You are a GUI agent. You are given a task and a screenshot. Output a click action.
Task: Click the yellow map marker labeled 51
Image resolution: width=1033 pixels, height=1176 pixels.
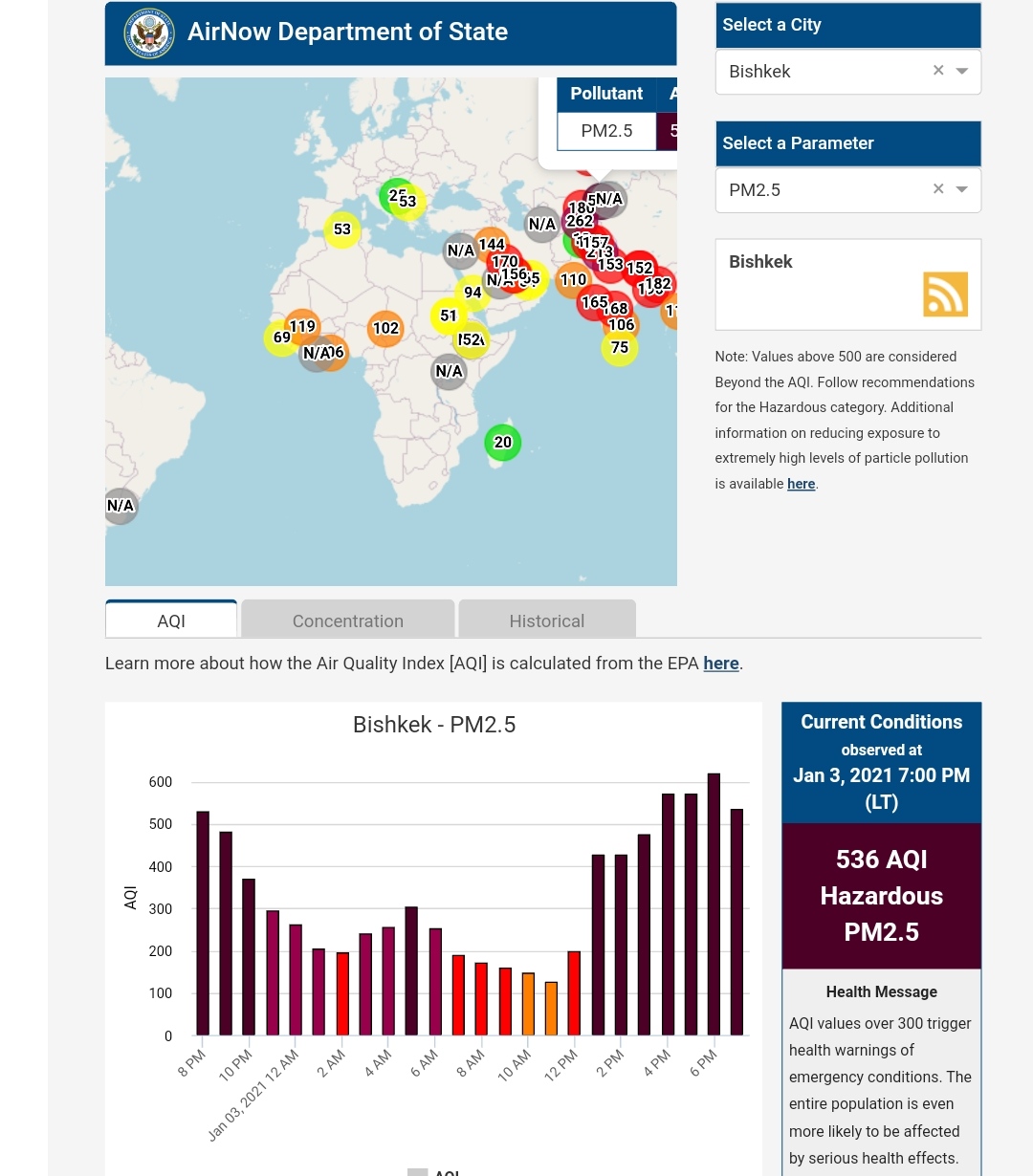coord(448,316)
